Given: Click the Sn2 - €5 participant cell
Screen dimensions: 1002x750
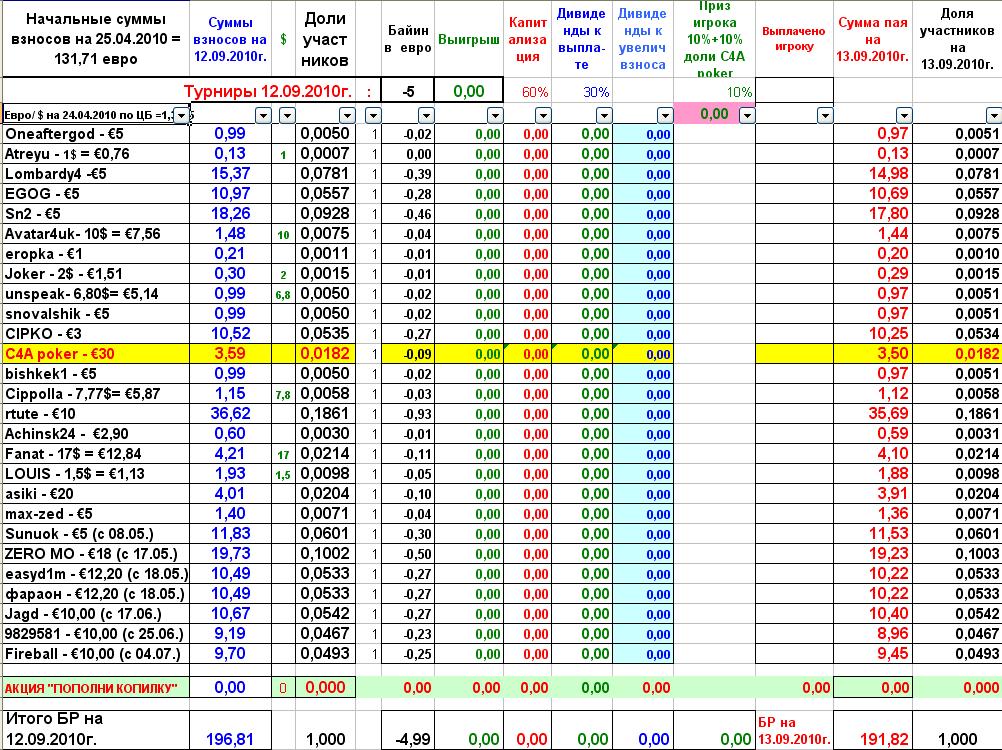Looking at the screenshot, I should coord(96,214).
